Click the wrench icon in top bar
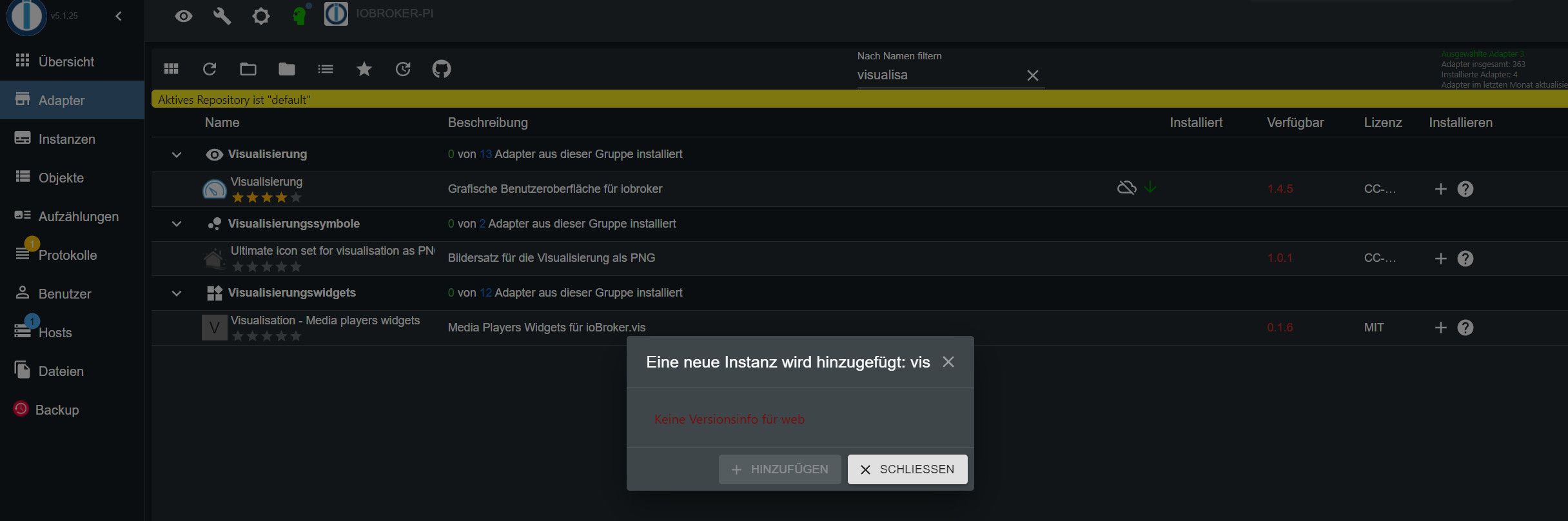 [x=222, y=16]
